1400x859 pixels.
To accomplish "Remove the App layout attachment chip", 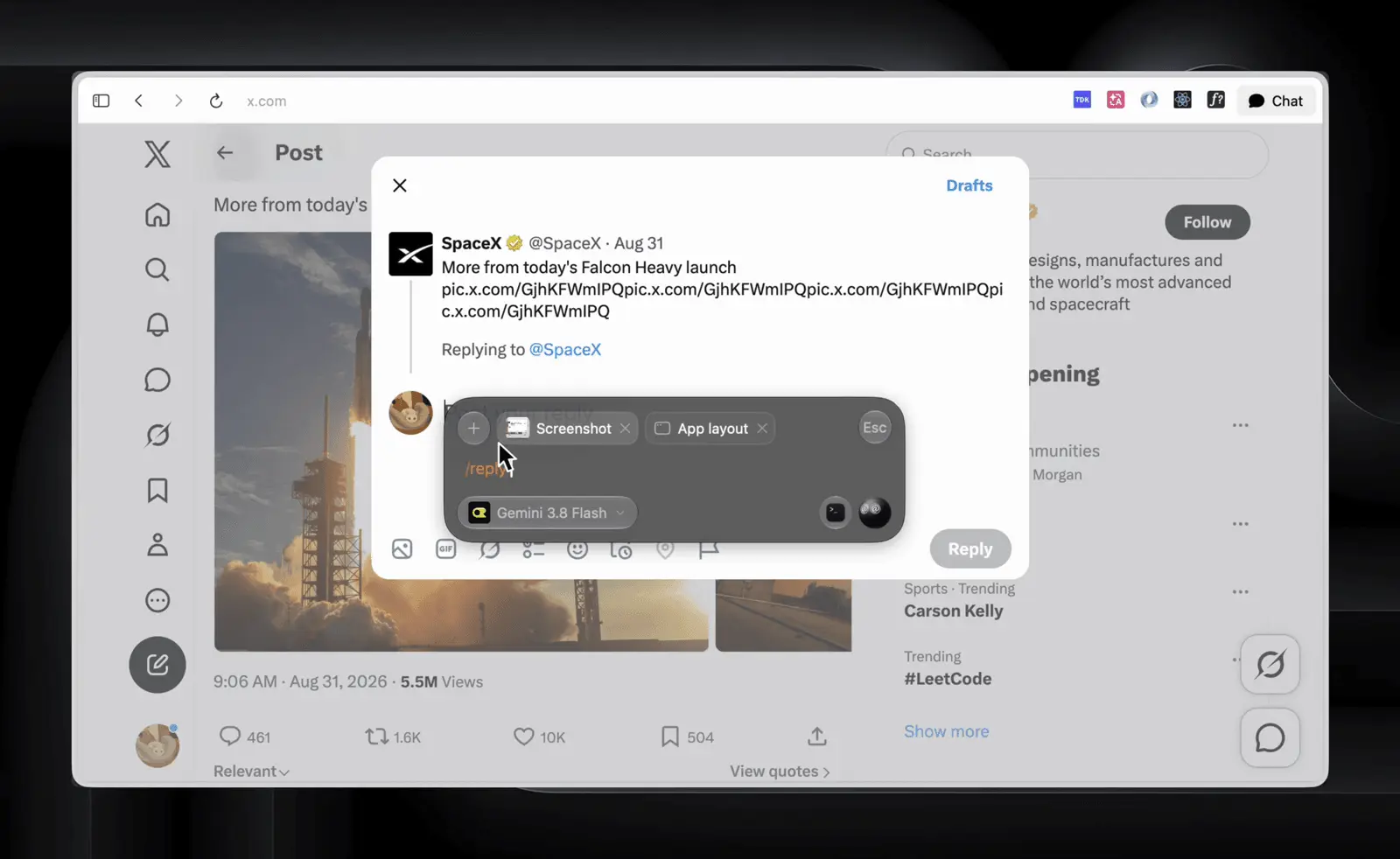I will [x=762, y=429].
